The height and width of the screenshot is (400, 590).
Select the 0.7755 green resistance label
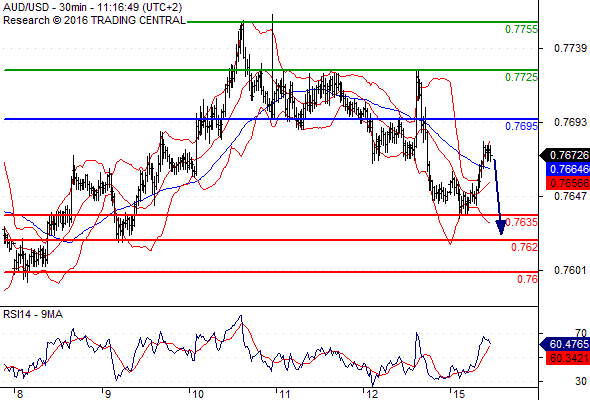tap(521, 29)
